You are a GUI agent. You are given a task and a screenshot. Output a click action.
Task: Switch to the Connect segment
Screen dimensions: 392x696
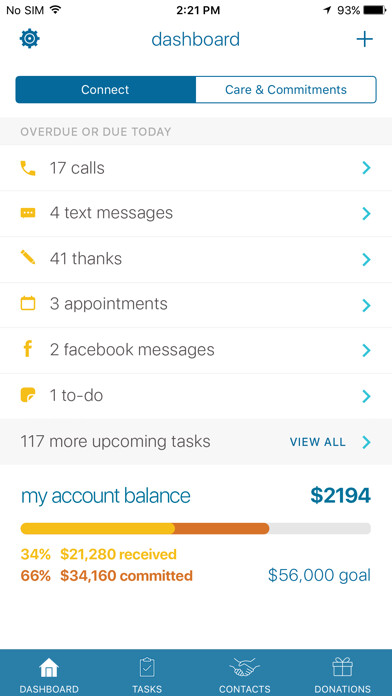[x=105, y=90]
